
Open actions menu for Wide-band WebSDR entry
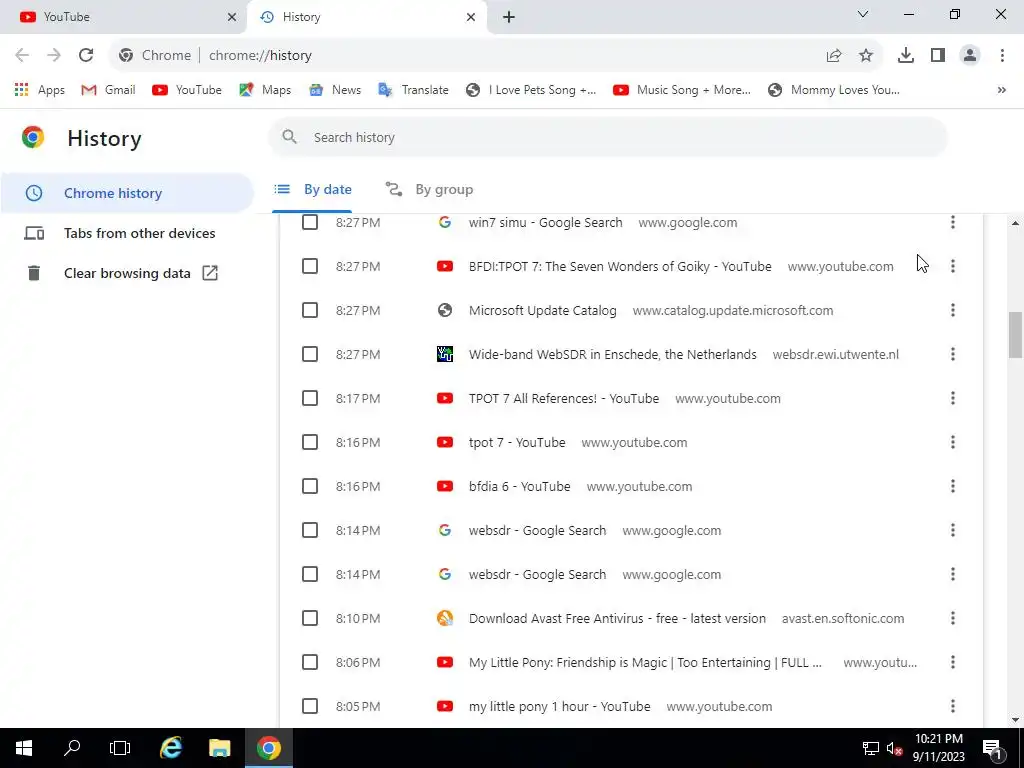coord(953,354)
